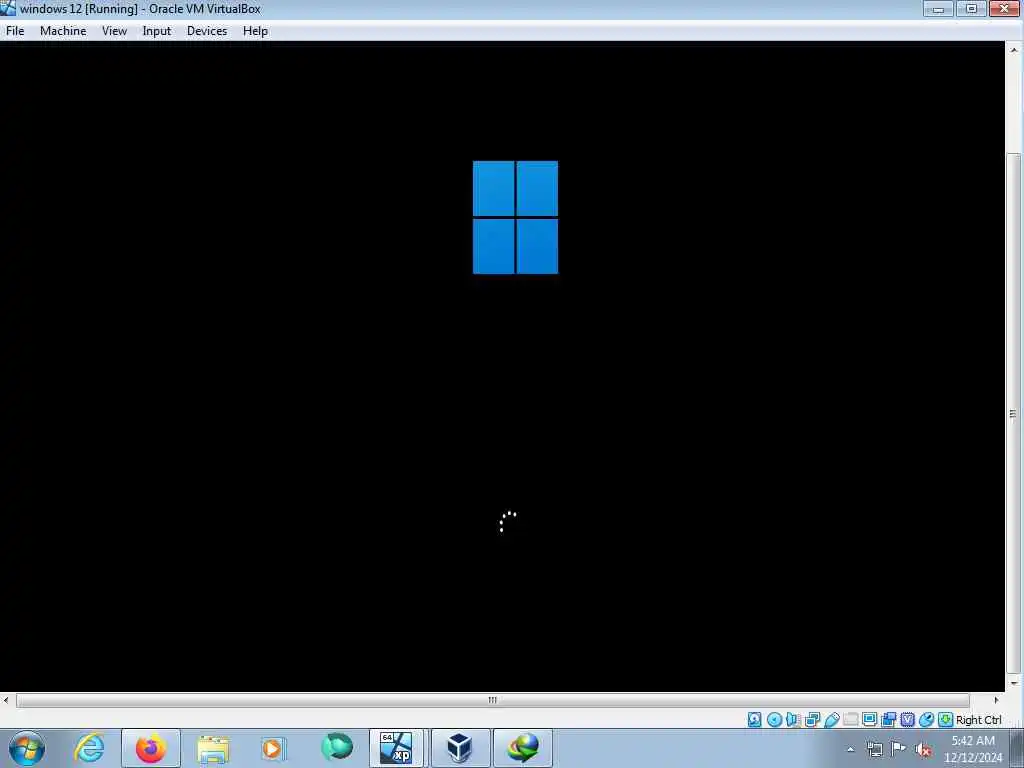
Task: Open Internet Download Manager taskbar icon
Action: [522, 748]
